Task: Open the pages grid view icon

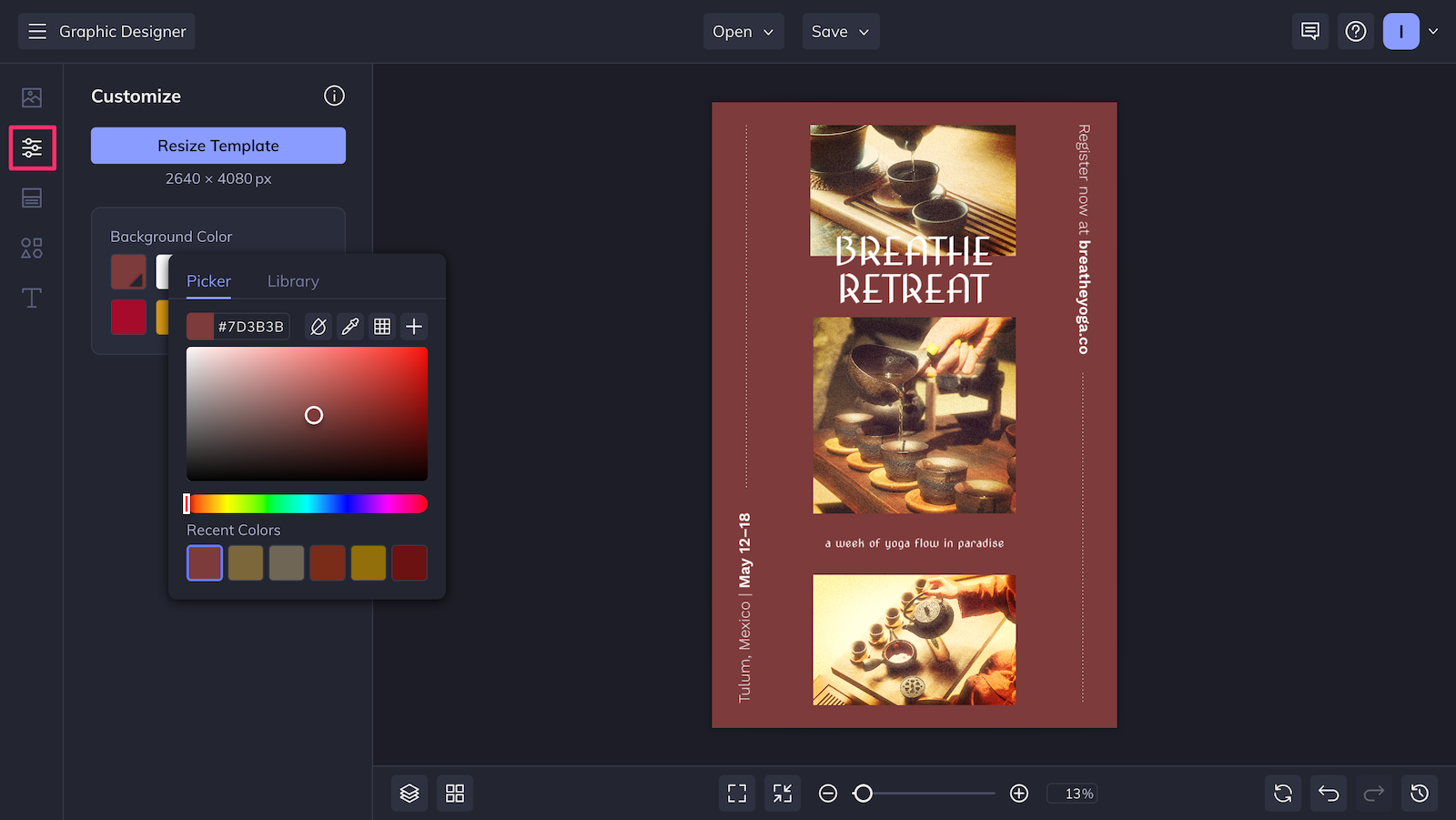Action: (455, 793)
